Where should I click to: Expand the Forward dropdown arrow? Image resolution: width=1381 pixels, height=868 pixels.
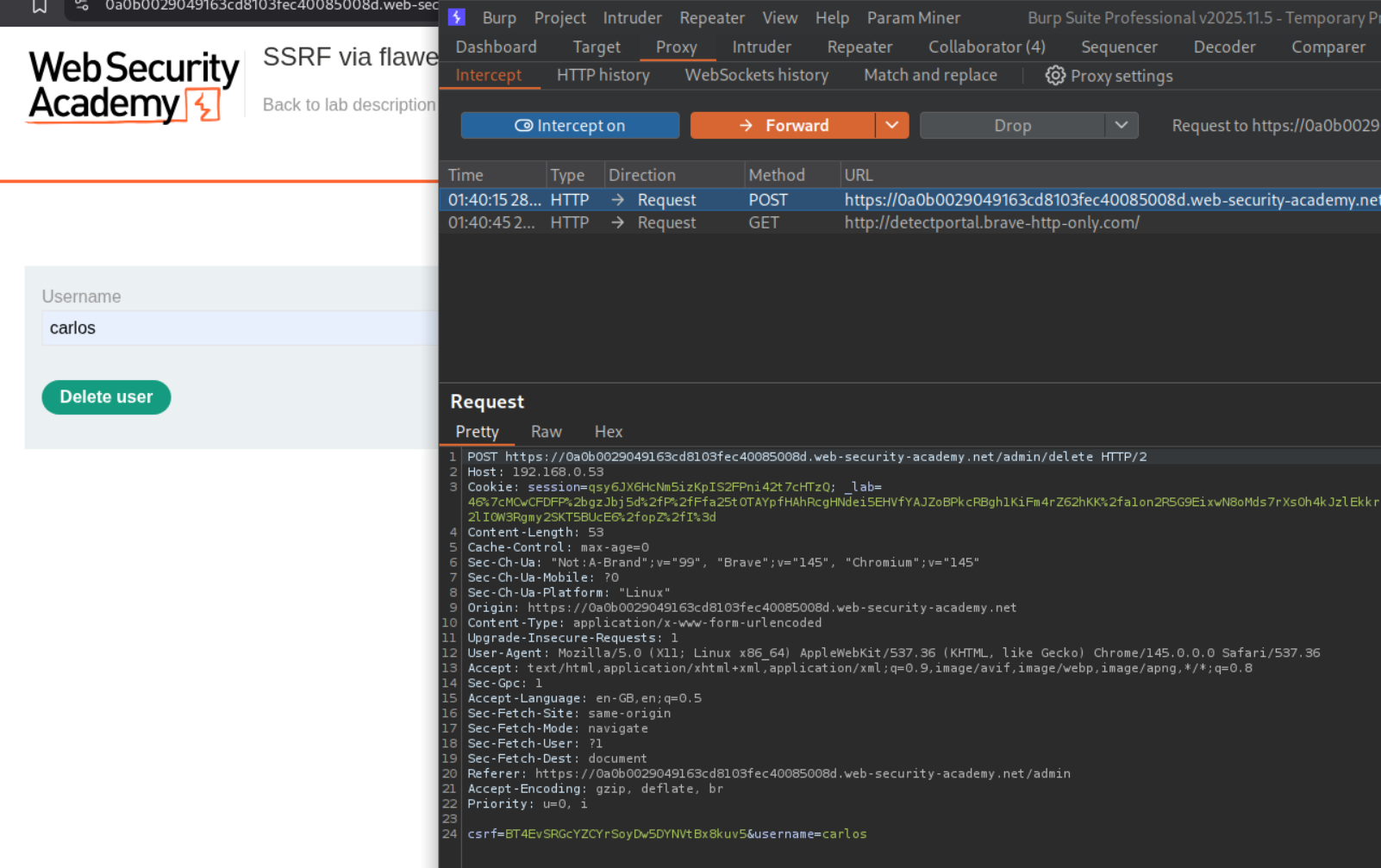(892, 126)
